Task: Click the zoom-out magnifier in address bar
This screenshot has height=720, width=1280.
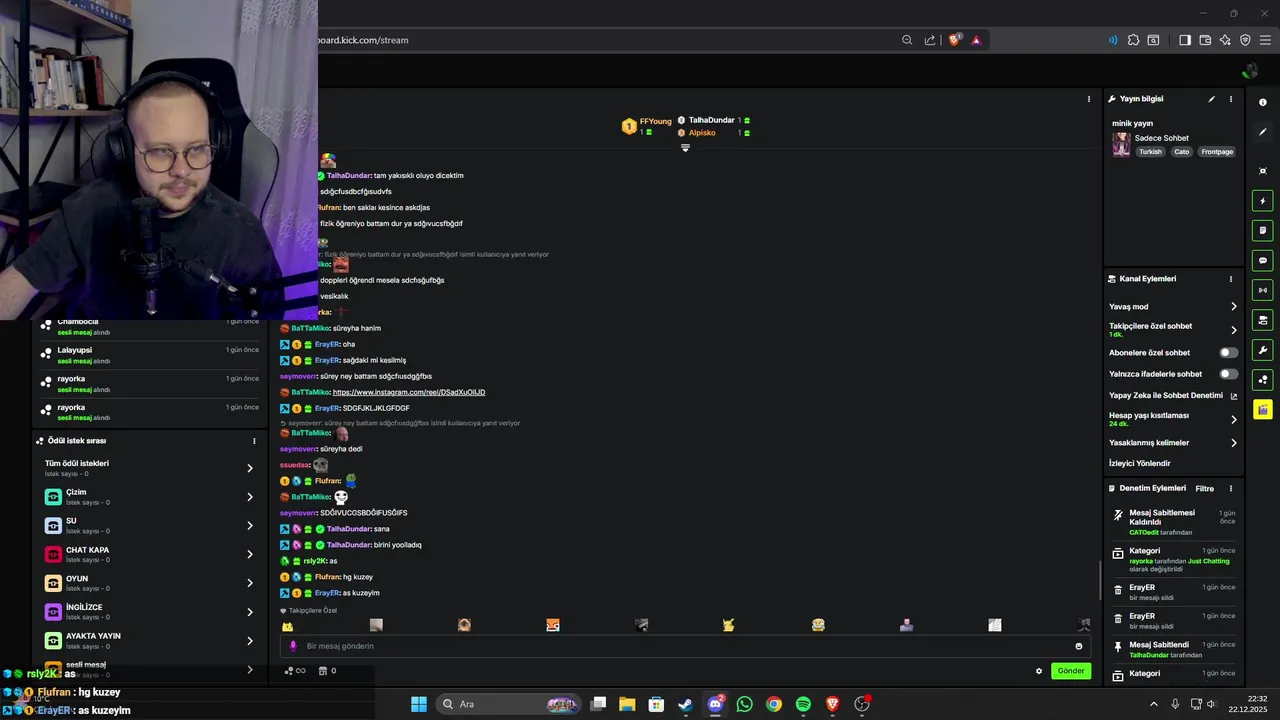Action: tap(907, 40)
